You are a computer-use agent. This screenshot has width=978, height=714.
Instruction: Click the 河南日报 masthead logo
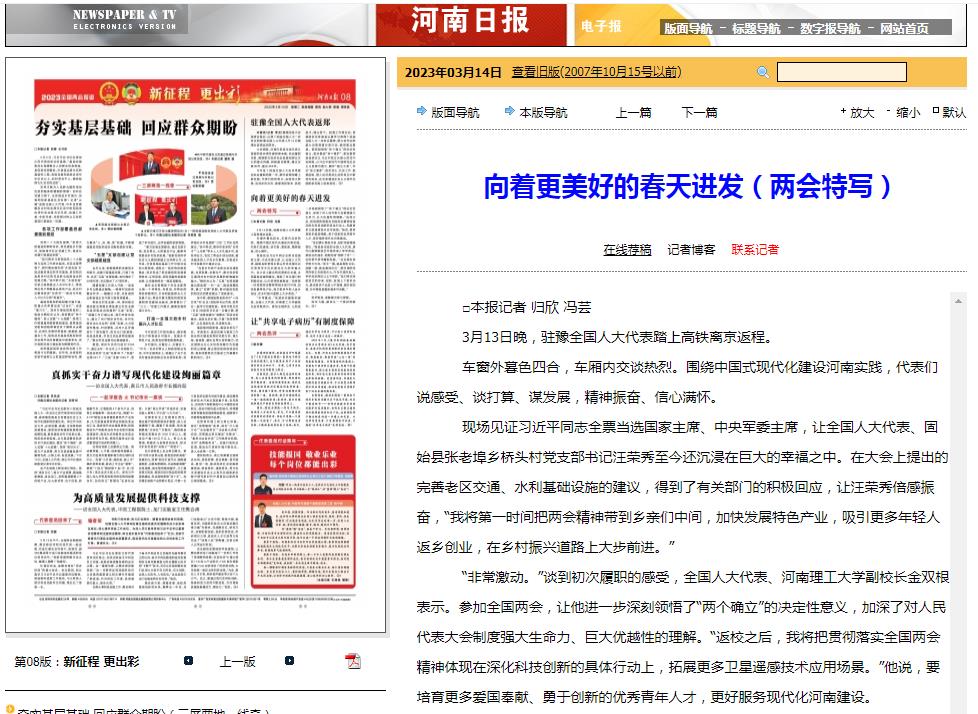tap(470, 21)
